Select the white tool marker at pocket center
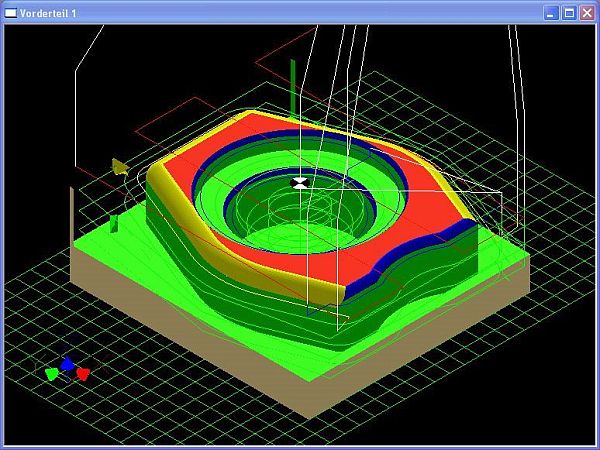The height and width of the screenshot is (450, 600). pos(299,182)
